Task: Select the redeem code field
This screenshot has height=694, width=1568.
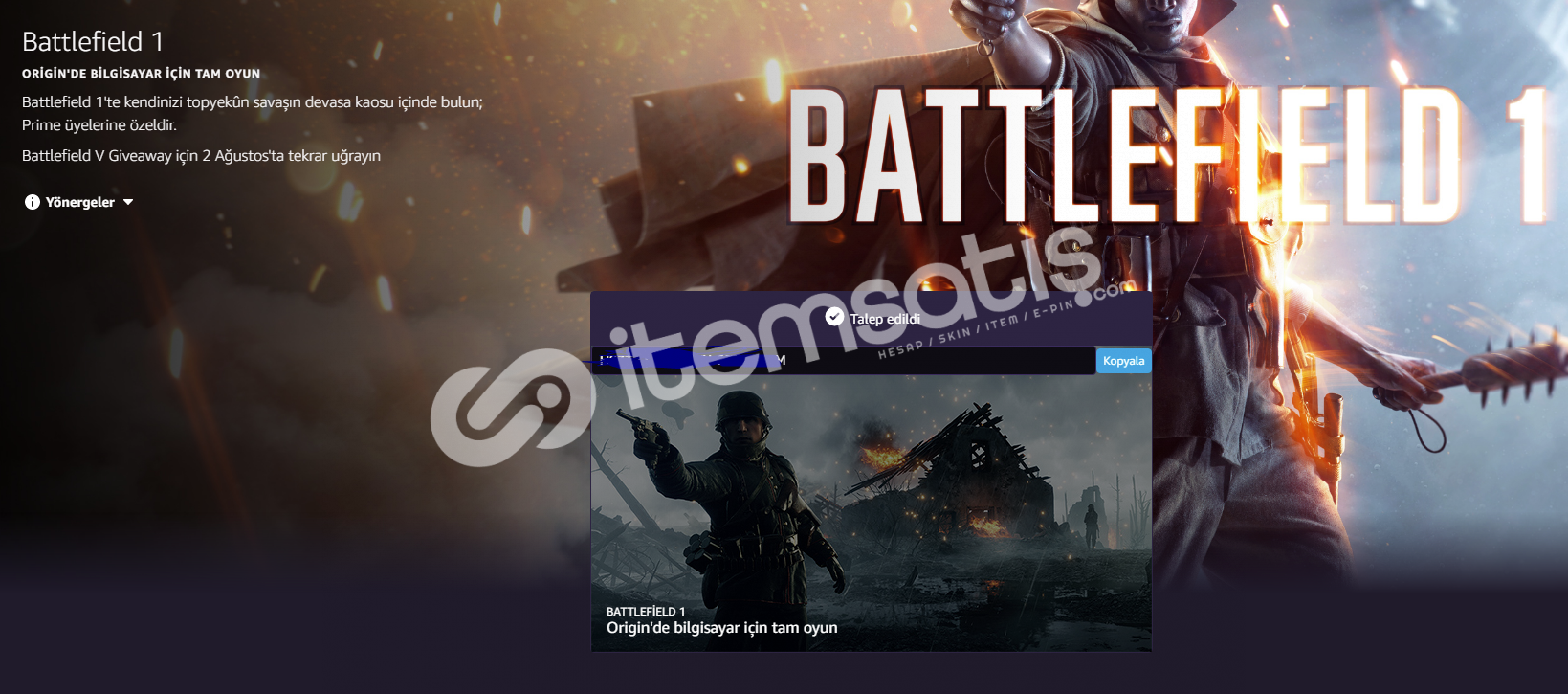Action: [x=844, y=361]
